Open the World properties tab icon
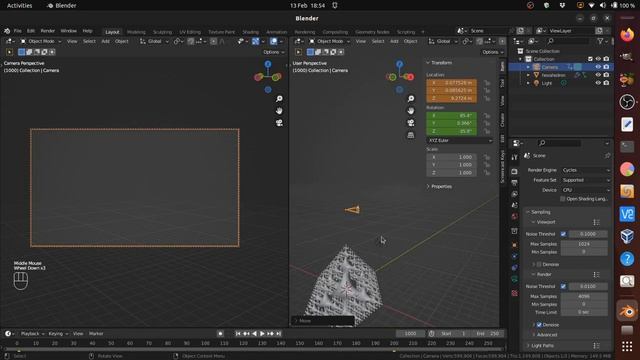Screen dimensions: 640x360 514,216
